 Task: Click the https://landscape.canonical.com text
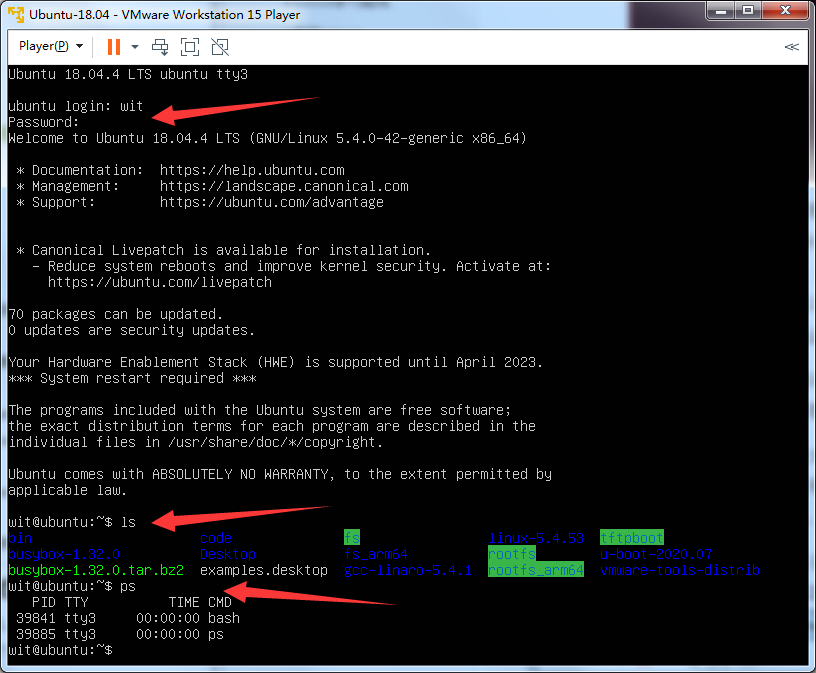[284, 186]
